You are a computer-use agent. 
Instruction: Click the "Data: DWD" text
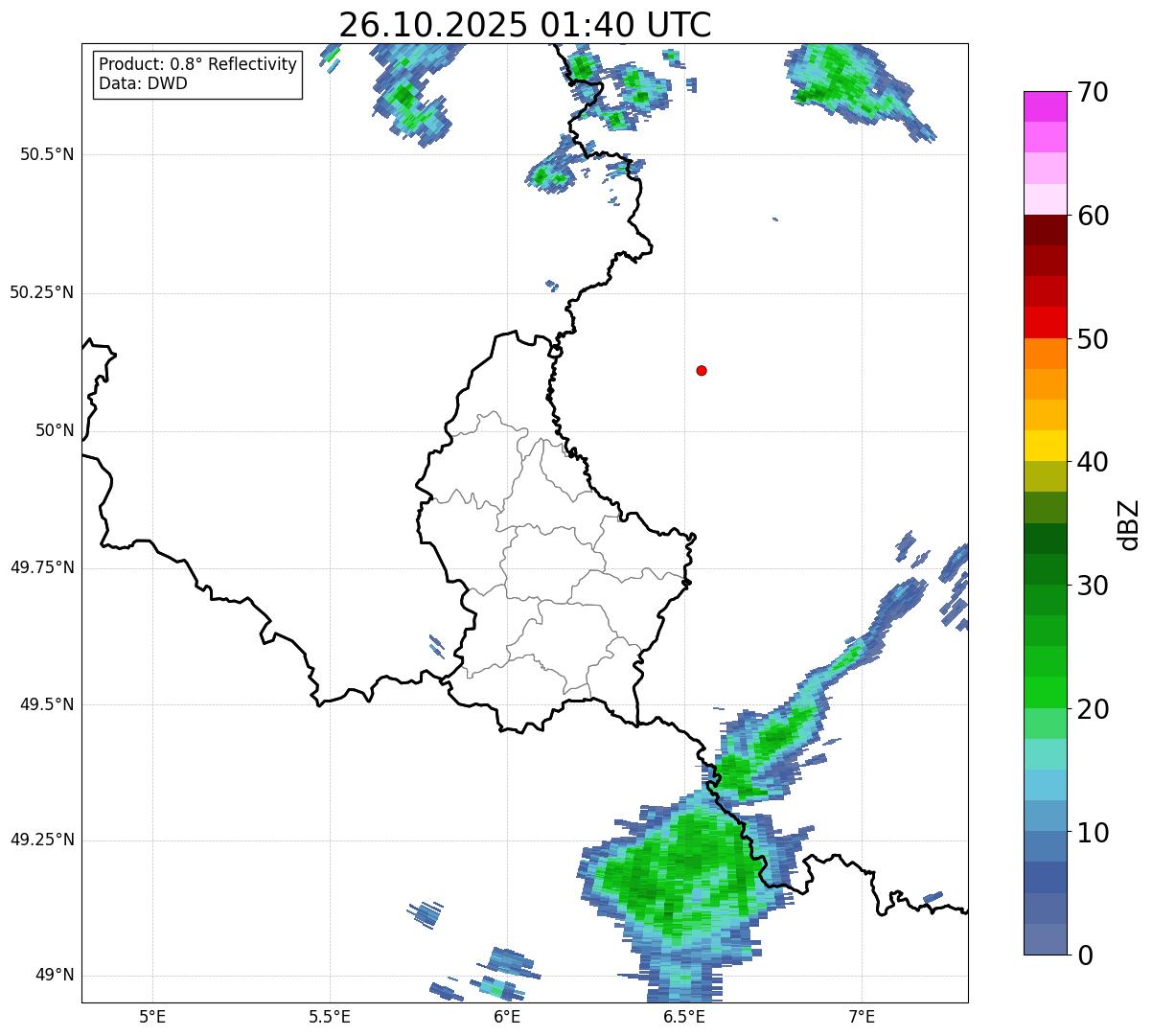coord(143,83)
